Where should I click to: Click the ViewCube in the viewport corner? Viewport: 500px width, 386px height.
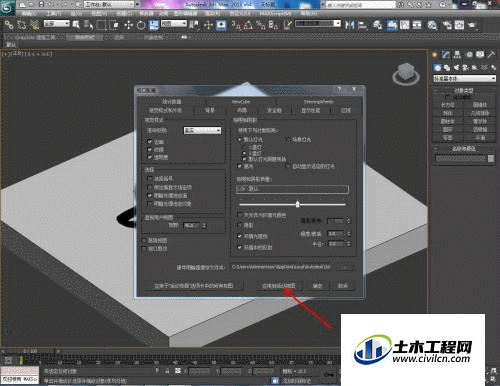coord(406,73)
